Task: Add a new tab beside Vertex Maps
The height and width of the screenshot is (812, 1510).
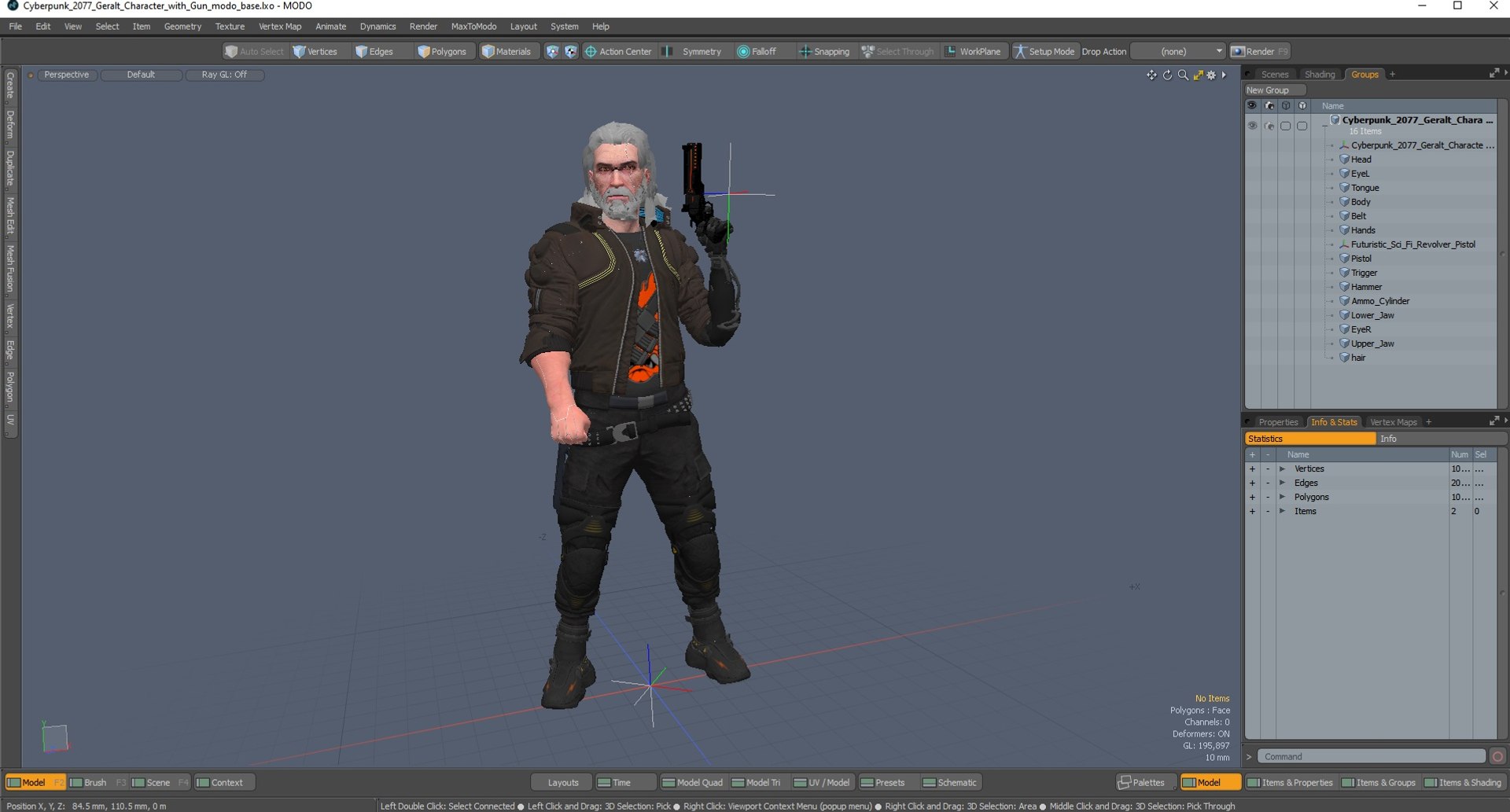Action: pyautogui.click(x=1428, y=422)
